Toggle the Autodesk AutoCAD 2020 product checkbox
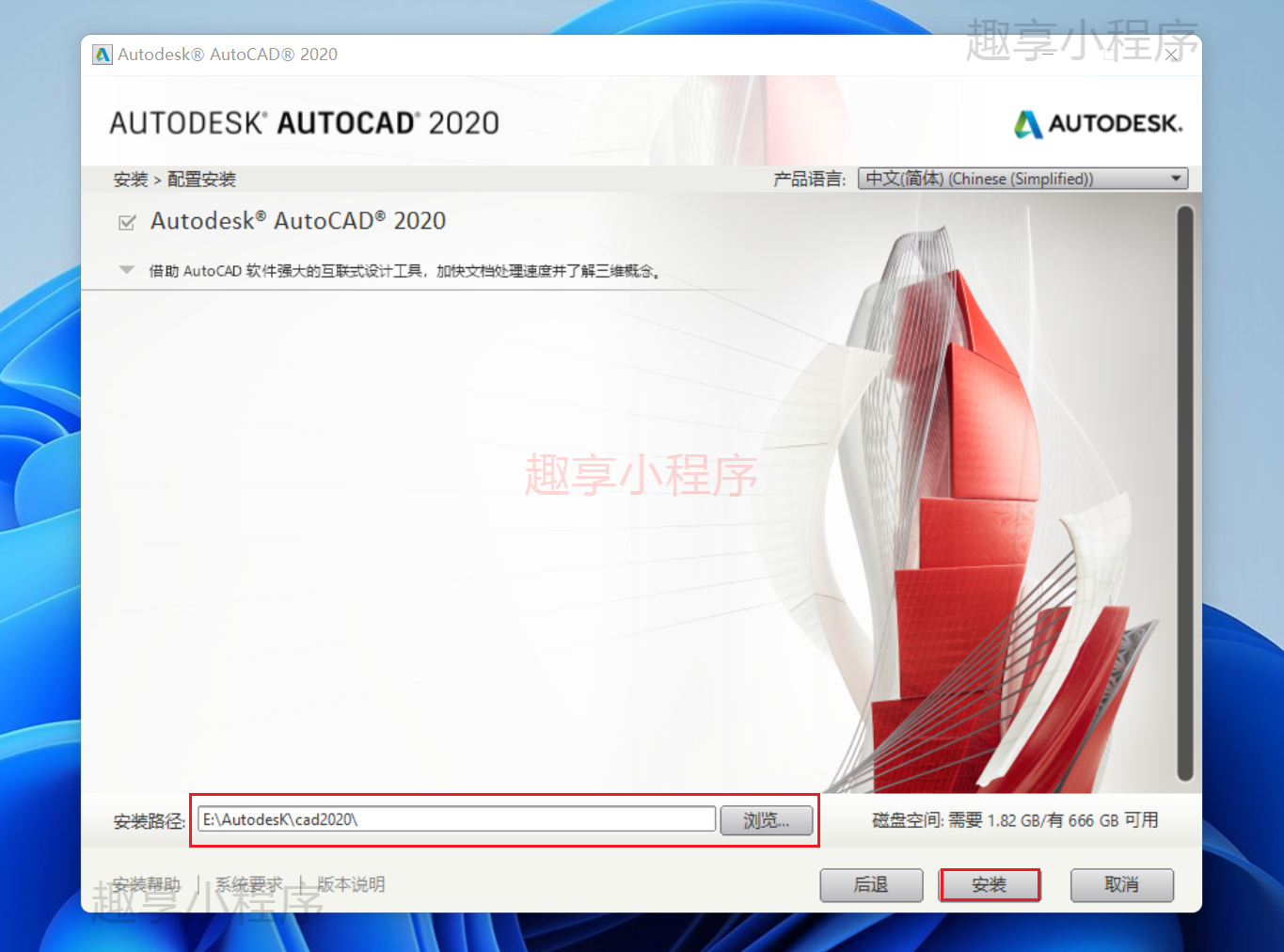1284x952 pixels. (x=127, y=223)
